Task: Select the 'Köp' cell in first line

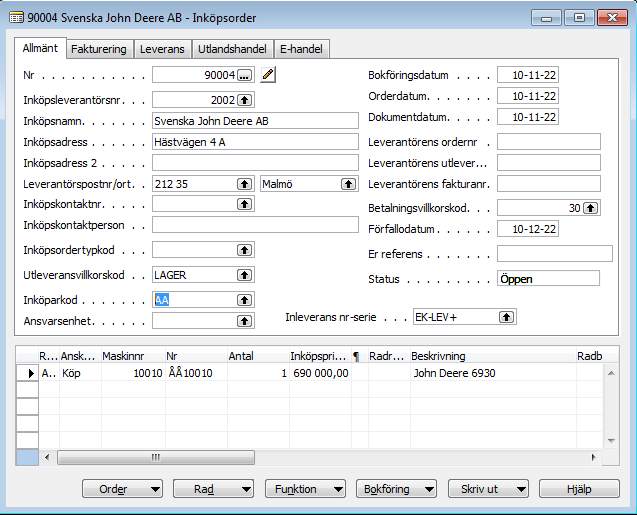Action: (80, 373)
